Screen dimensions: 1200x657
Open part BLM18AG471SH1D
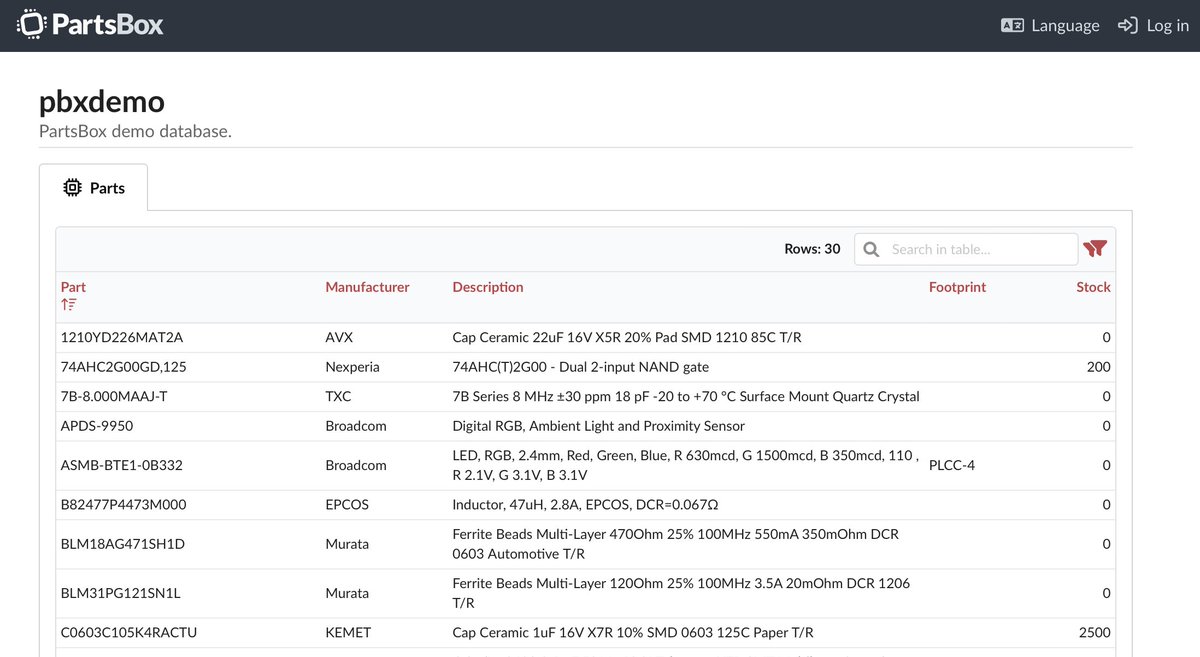coord(122,544)
